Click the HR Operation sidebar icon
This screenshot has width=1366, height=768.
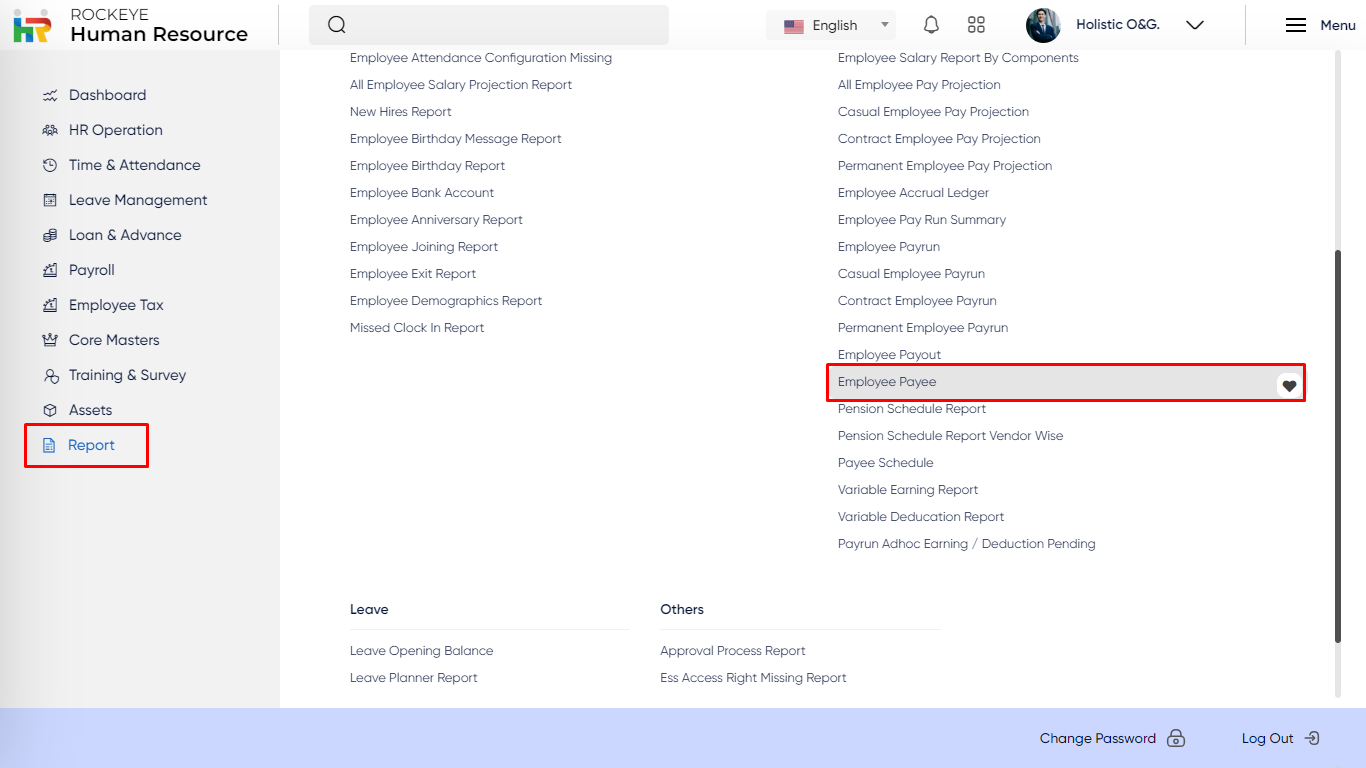[x=50, y=130]
